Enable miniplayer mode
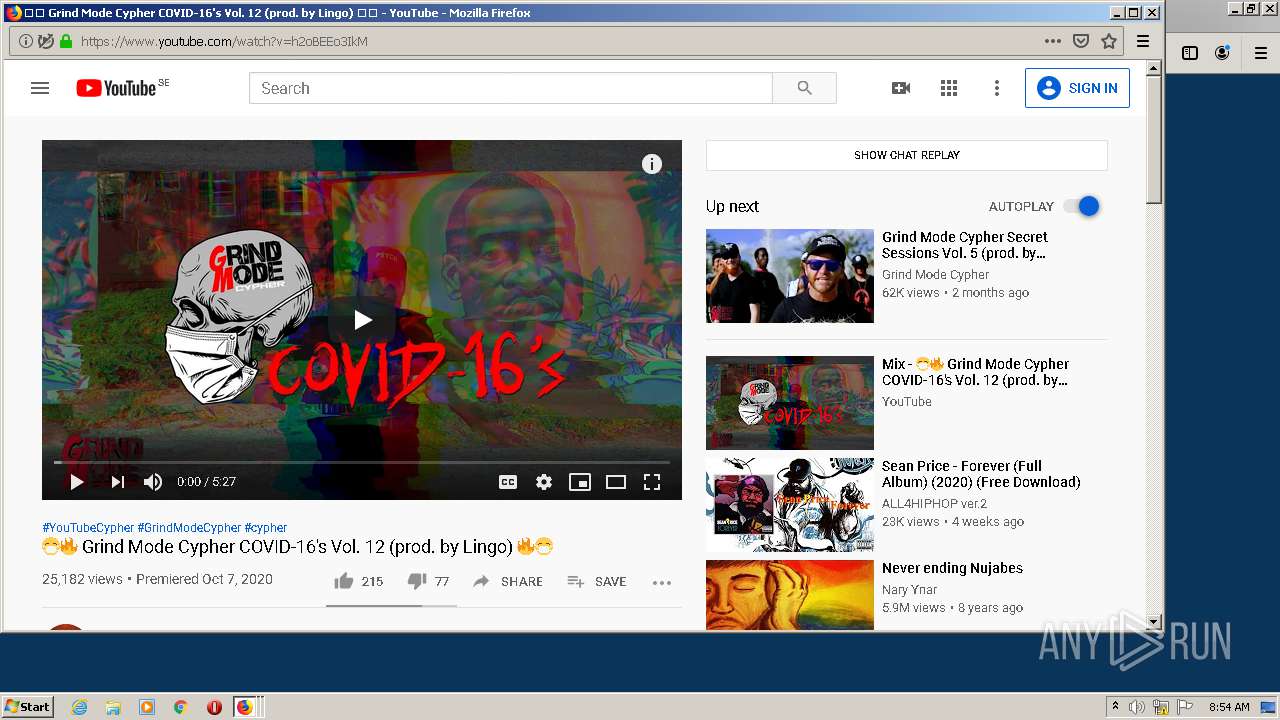Viewport: 1280px width, 720px height. coord(580,482)
